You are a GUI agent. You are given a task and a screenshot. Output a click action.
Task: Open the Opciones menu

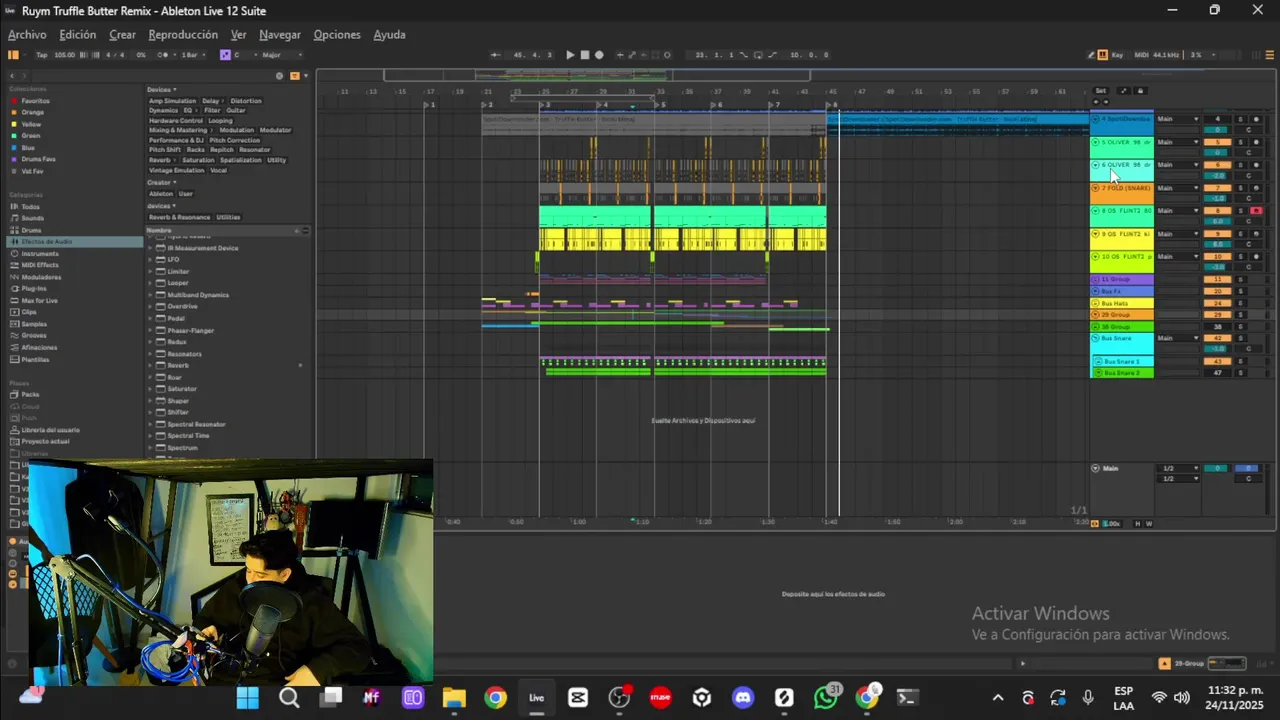[337, 35]
